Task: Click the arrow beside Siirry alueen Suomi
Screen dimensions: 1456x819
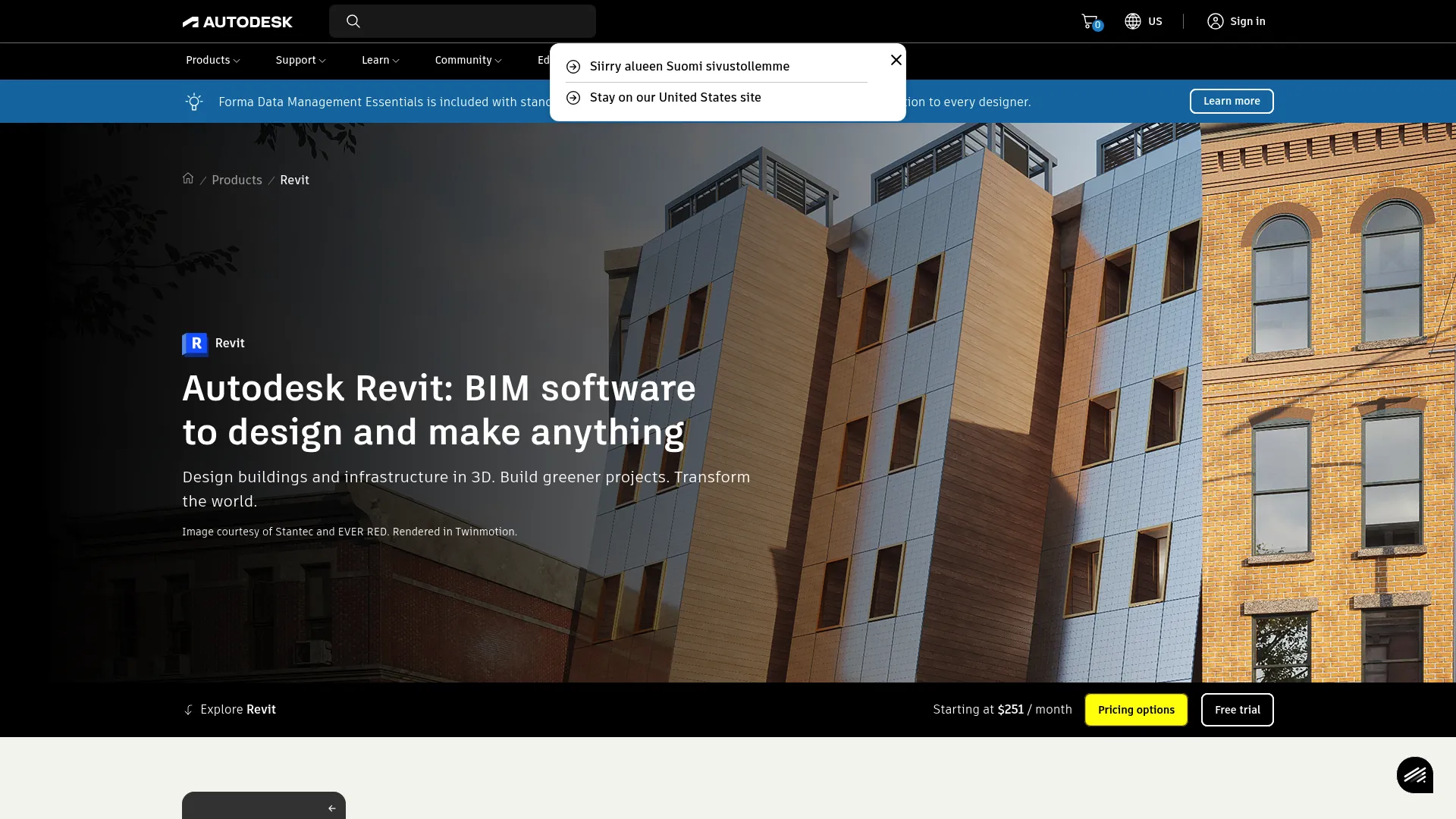Action: click(x=573, y=67)
